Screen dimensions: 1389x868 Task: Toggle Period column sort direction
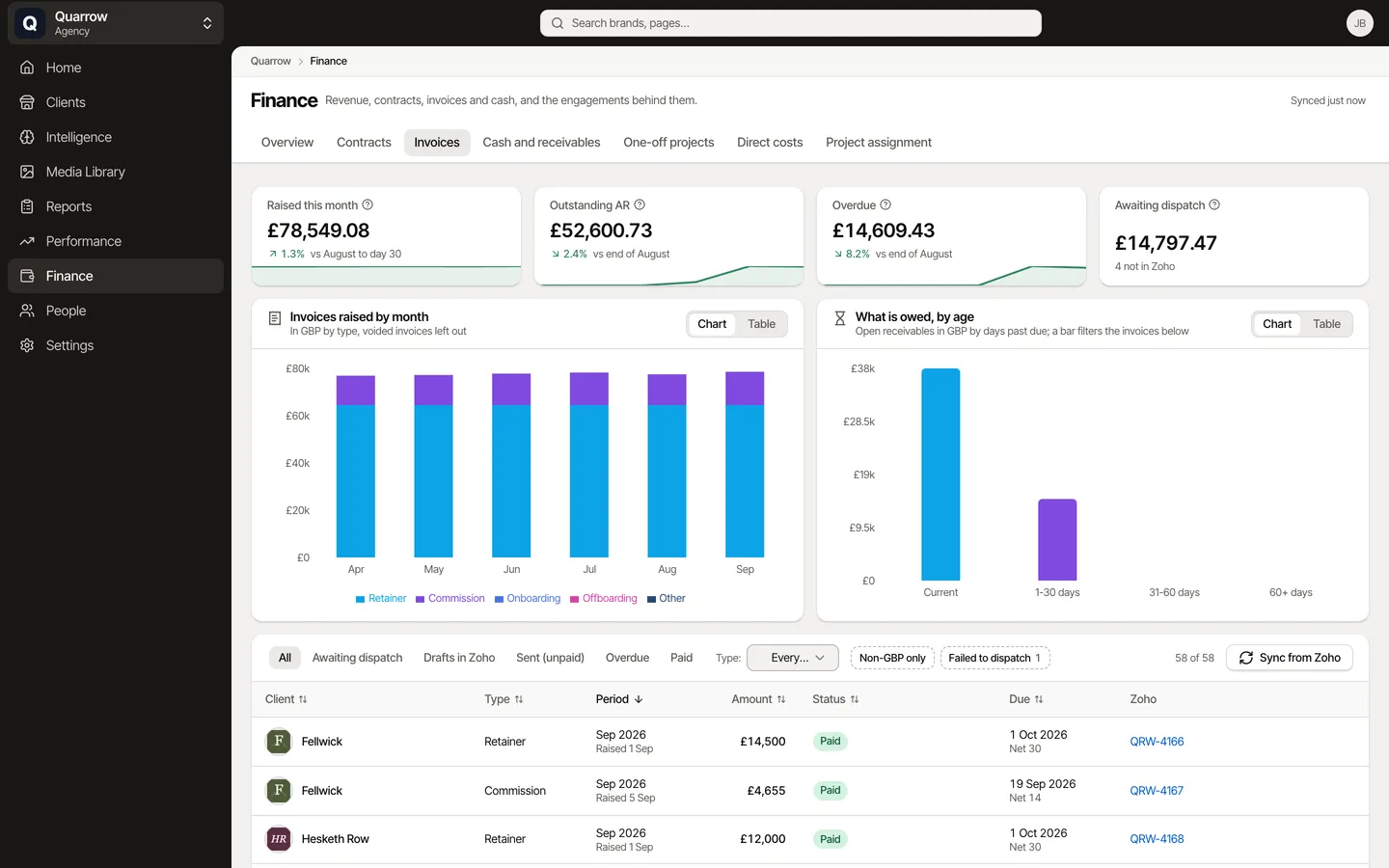(x=619, y=699)
